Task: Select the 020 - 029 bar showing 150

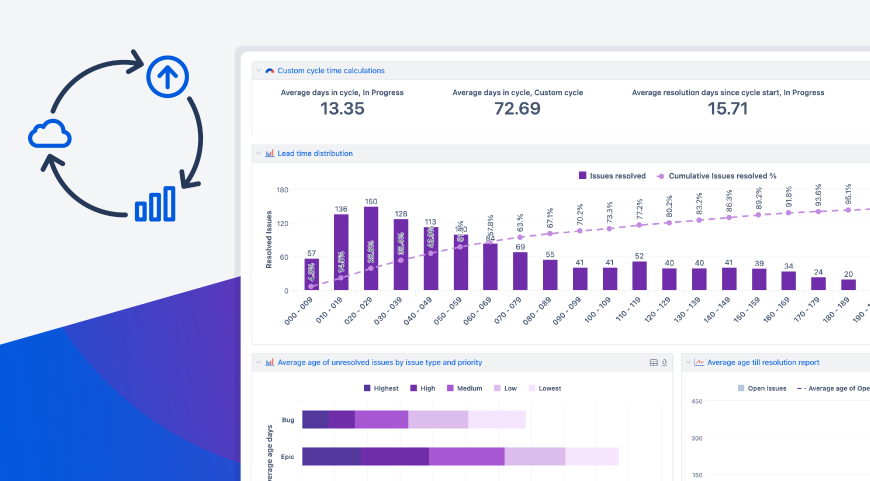Action: pyautogui.click(x=371, y=249)
